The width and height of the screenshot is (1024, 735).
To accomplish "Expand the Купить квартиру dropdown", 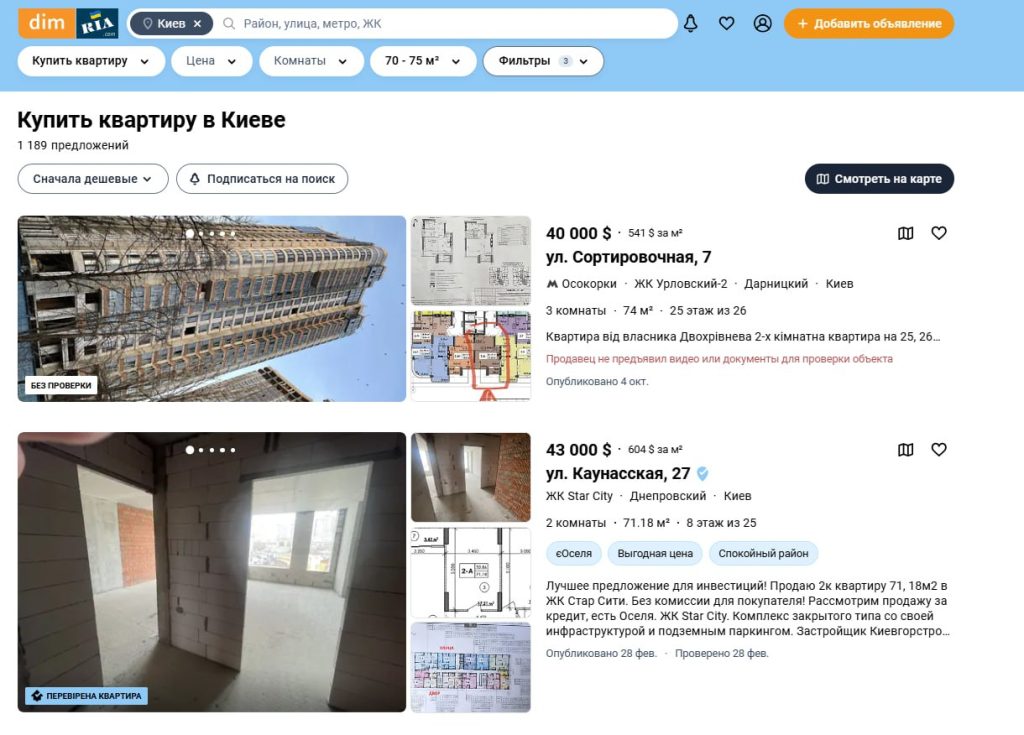I will tap(91, 61).
